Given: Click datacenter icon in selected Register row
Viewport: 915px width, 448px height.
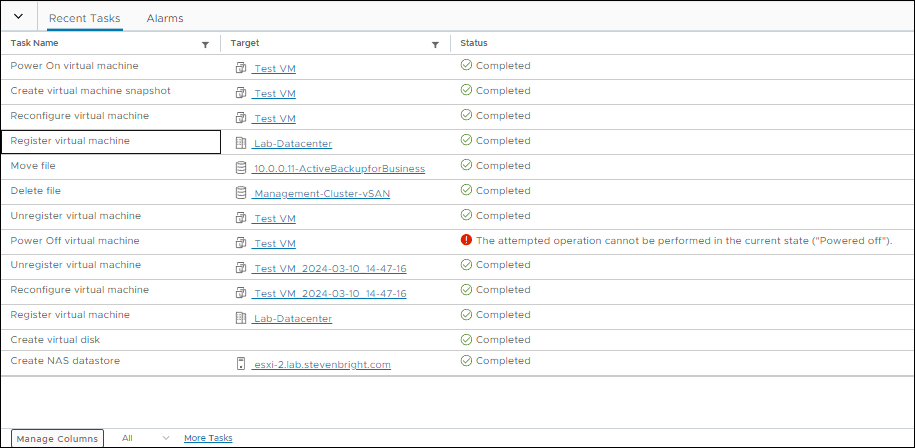Looking at the screenshot, I should point(240,143).
